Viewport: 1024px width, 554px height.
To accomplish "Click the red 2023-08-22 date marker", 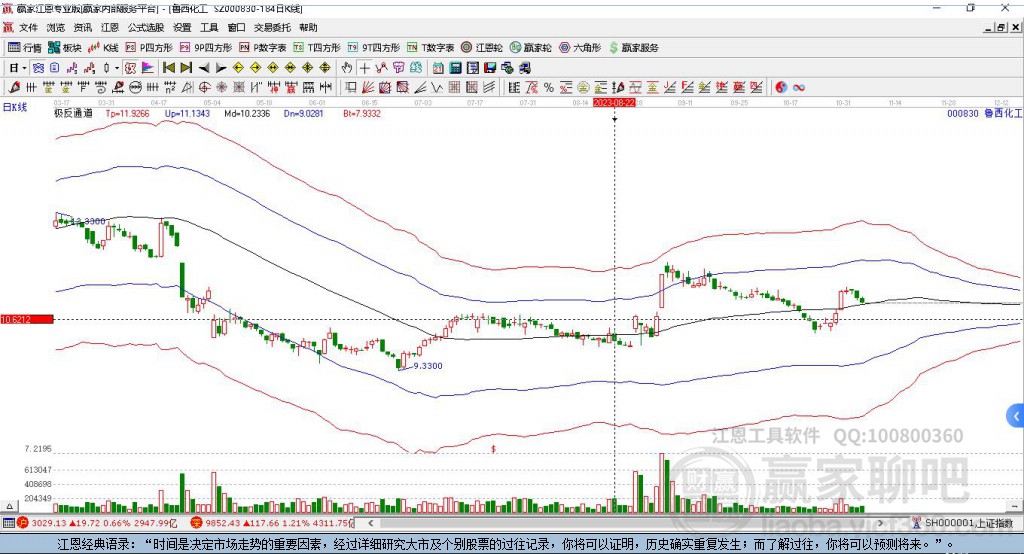I will point(614,103).
